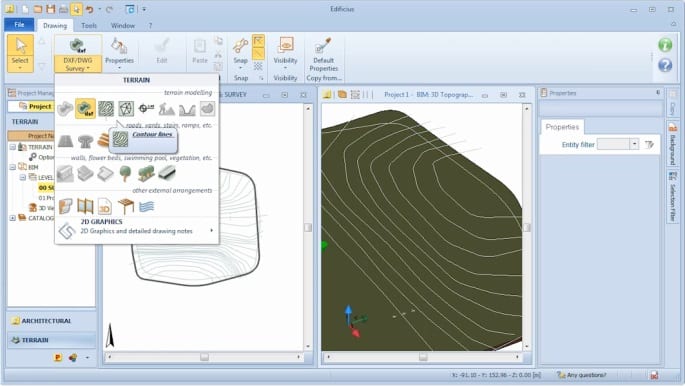Expand the CATALOG tree node
Image resolution: width=685 pixels, height=386 pixels.
click(x=13, y=217)
